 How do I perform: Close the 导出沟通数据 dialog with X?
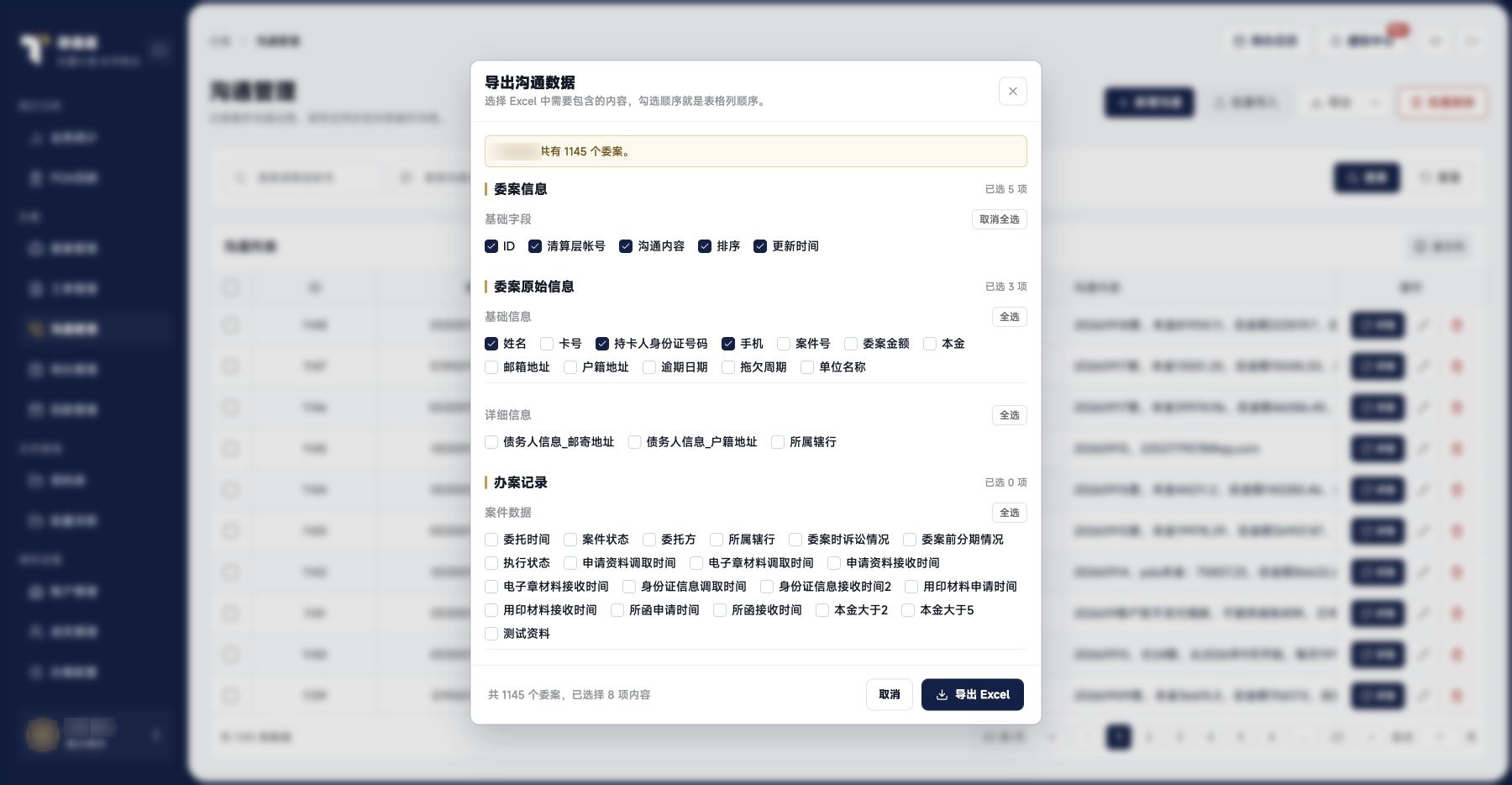[1012, 92]
